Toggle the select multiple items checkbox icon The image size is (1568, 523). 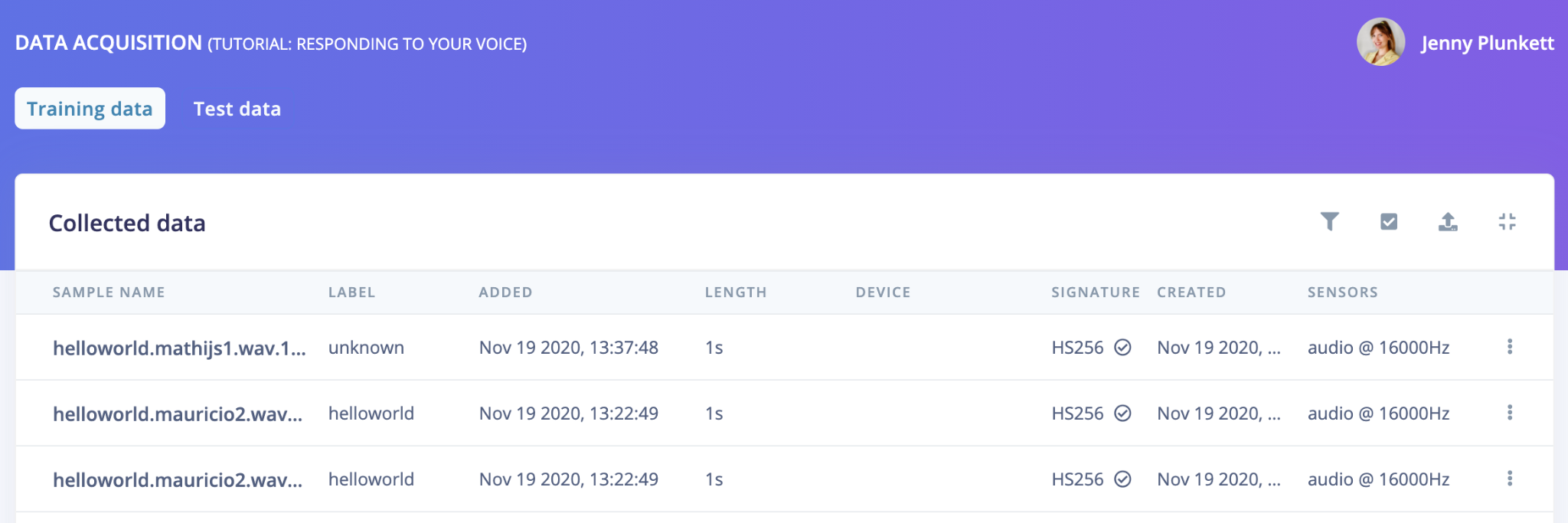pos(1389,222)
